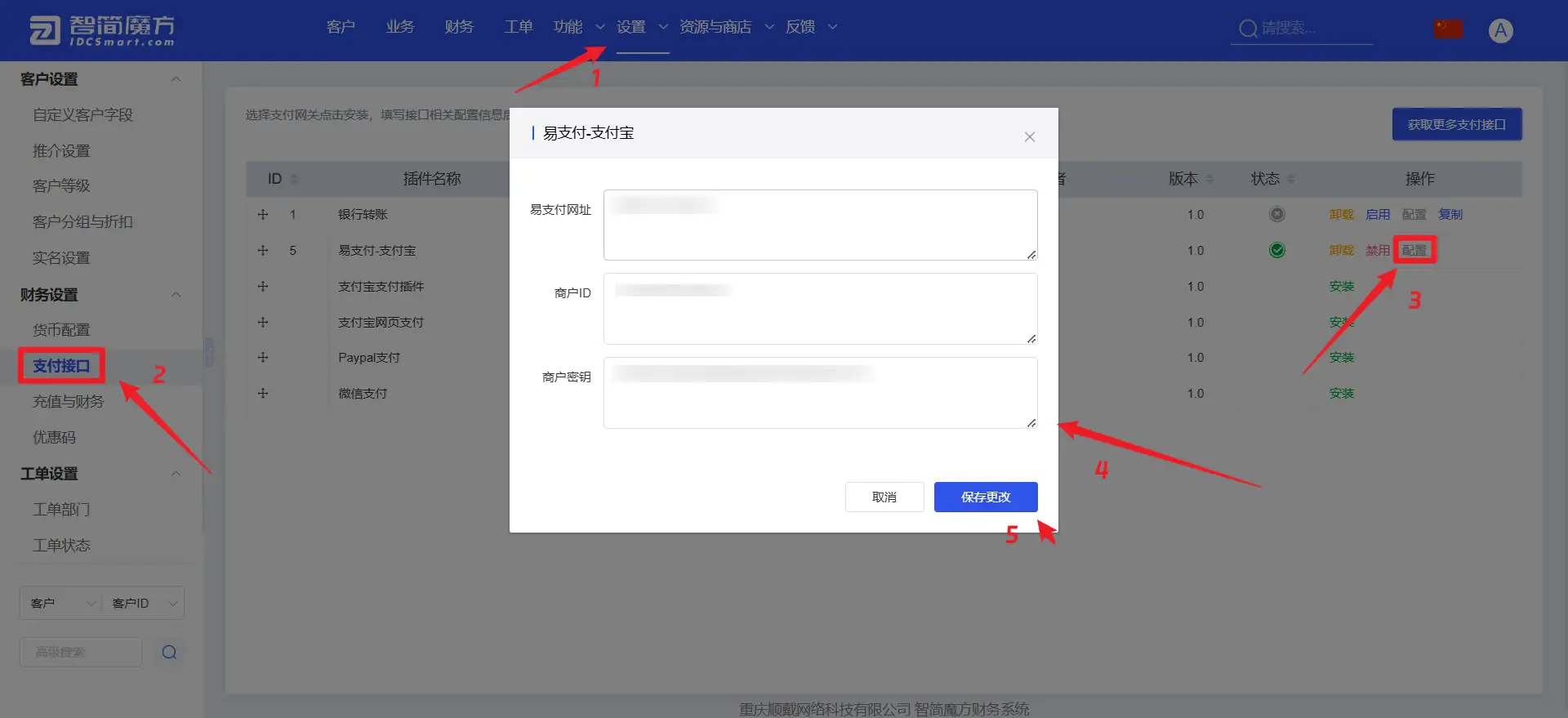The image size is (1568, 718).
Task: Collapse the sidebar using its edge handle
Action: click(209, 352)
